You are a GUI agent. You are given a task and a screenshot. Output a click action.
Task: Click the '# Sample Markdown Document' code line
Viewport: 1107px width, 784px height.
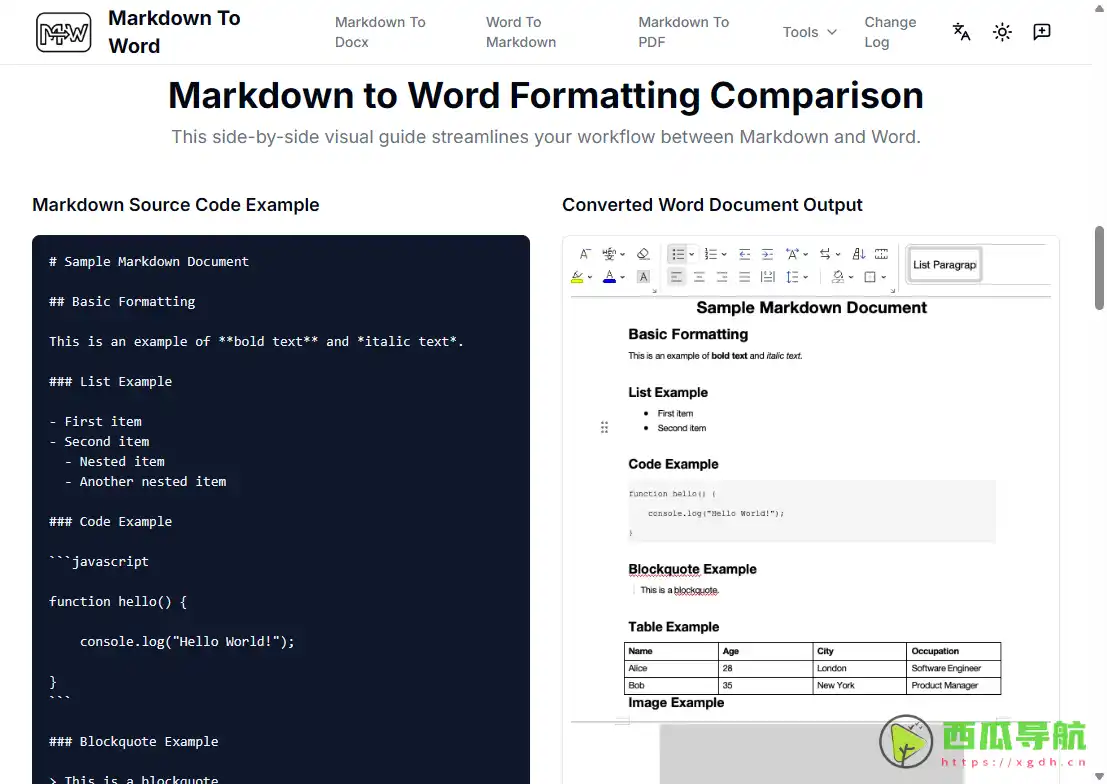coord(148,261)
